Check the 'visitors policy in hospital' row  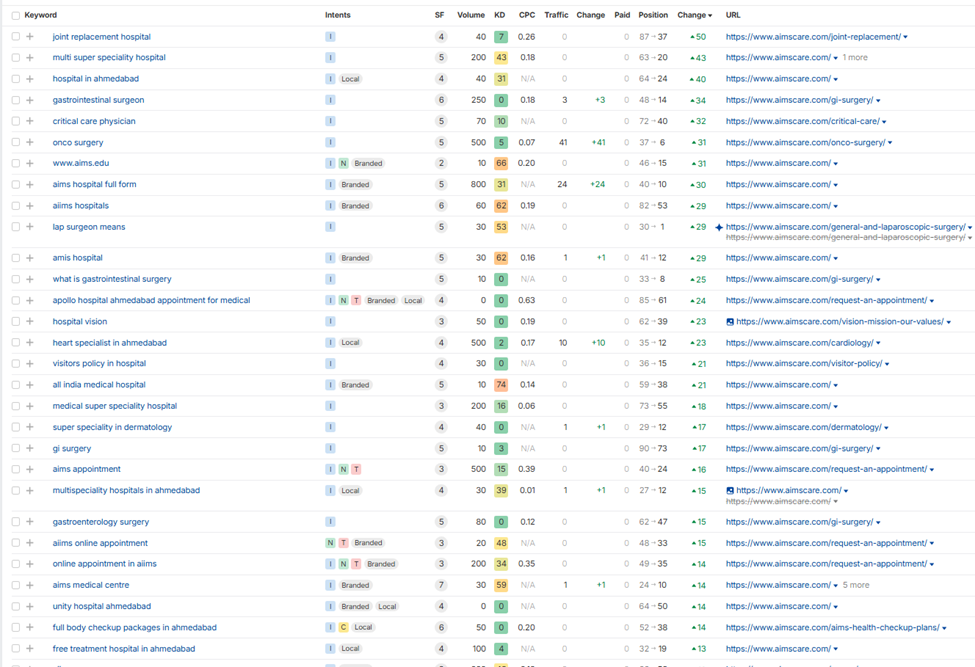pyautogui.click(x=16, y=364)
